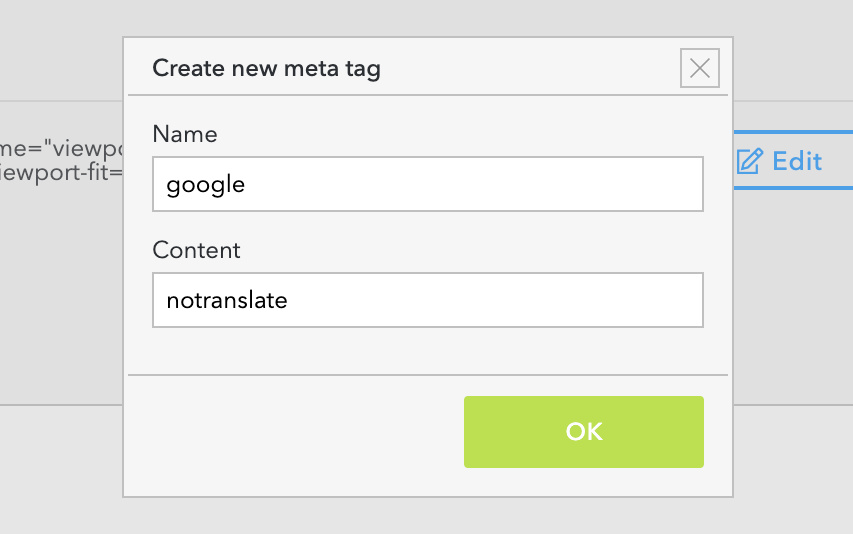Viewport: 853px width, 534px height.
Task: Close the Create new meta tag dialog
Action: pyautogui.click(x=700, y=68)
